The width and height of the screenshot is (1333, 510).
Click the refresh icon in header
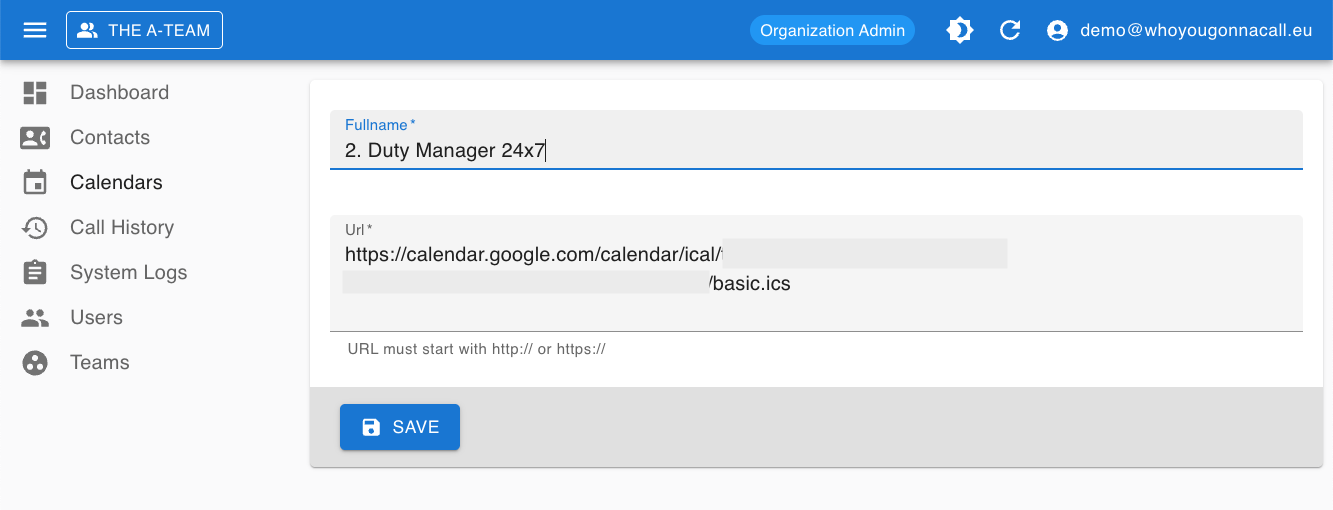point(1010,30)
